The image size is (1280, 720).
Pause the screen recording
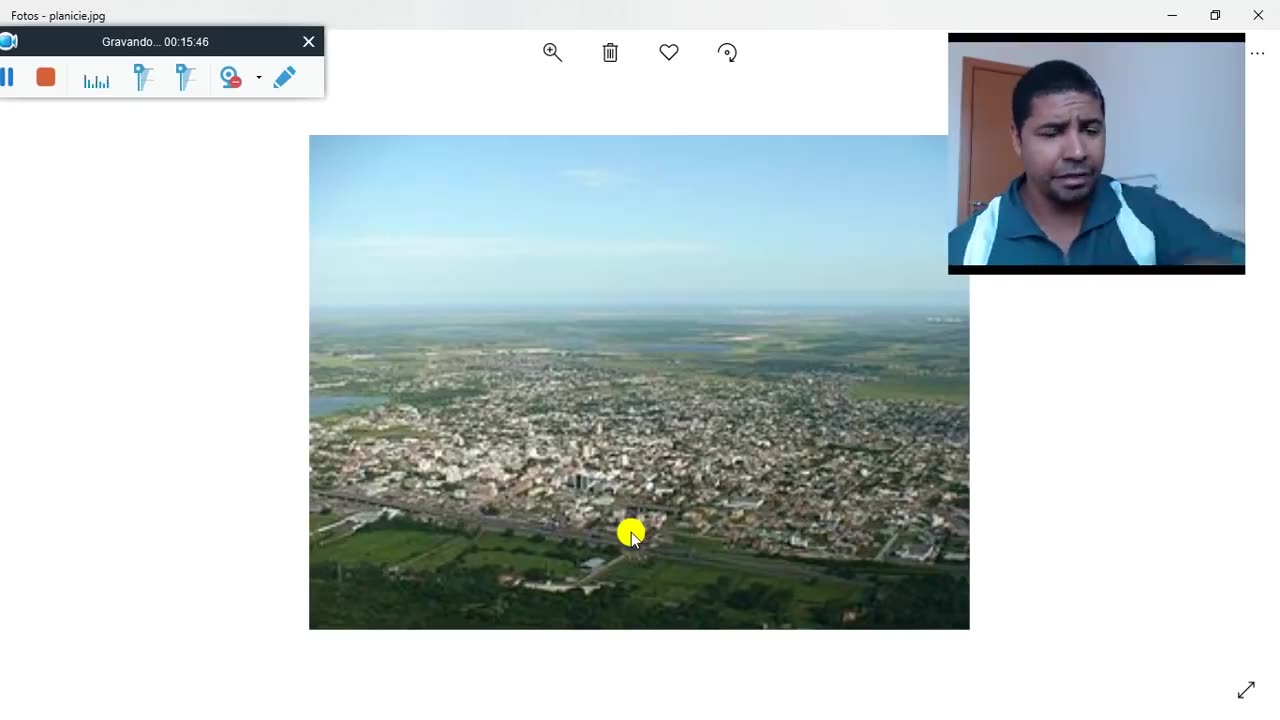tap(6, 77)
